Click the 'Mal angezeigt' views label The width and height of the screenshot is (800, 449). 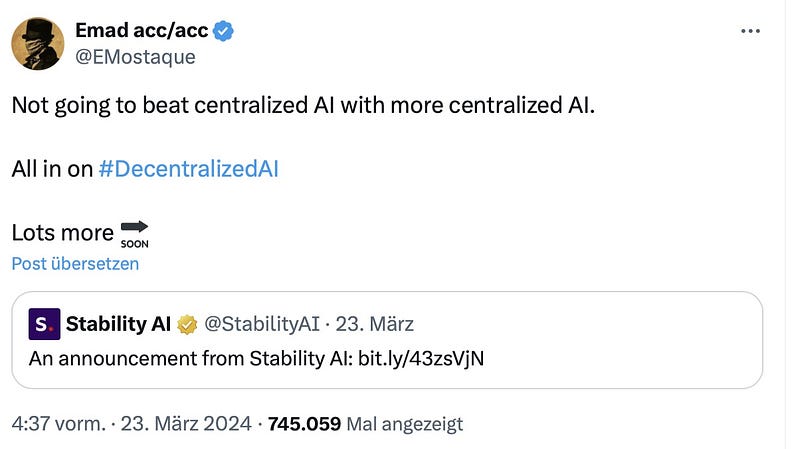click(405, 424)
